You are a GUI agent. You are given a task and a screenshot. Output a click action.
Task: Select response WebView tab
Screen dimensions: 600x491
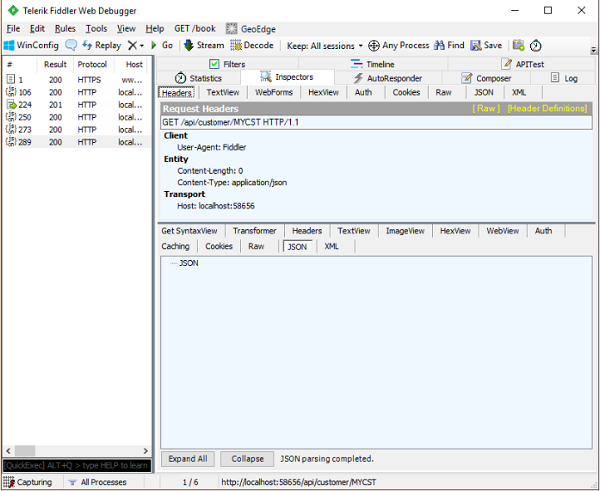pyautogui.click(x=502, y=231)
